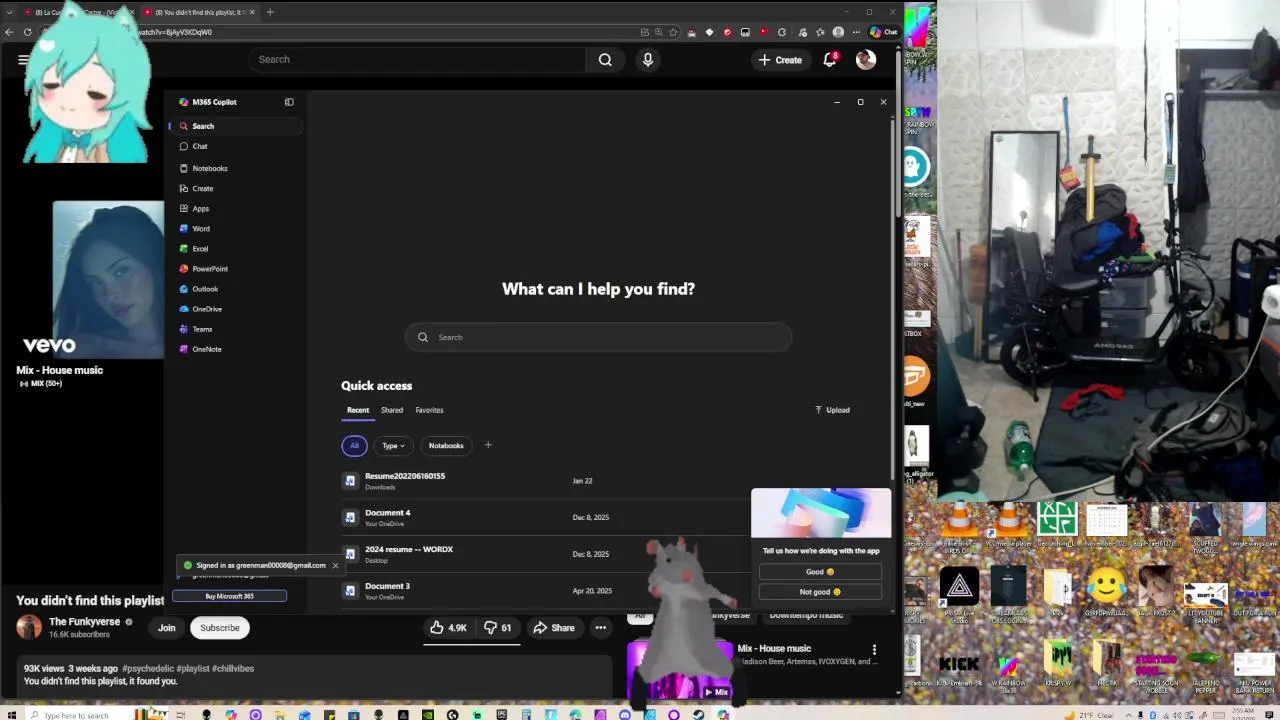The image size is (1280, 720).
Task: Launch PowerPoint from the Copilot sidebar
Action: coord(235,268)
